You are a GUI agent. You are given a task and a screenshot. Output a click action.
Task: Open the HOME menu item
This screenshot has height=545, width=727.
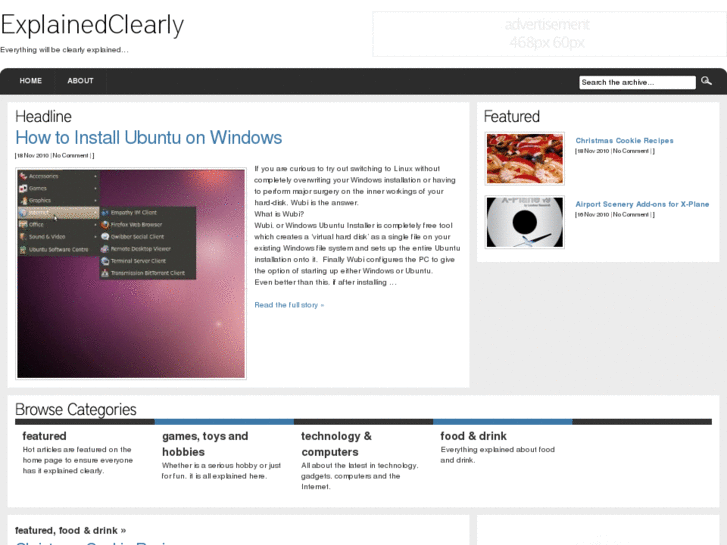[31, 81]
